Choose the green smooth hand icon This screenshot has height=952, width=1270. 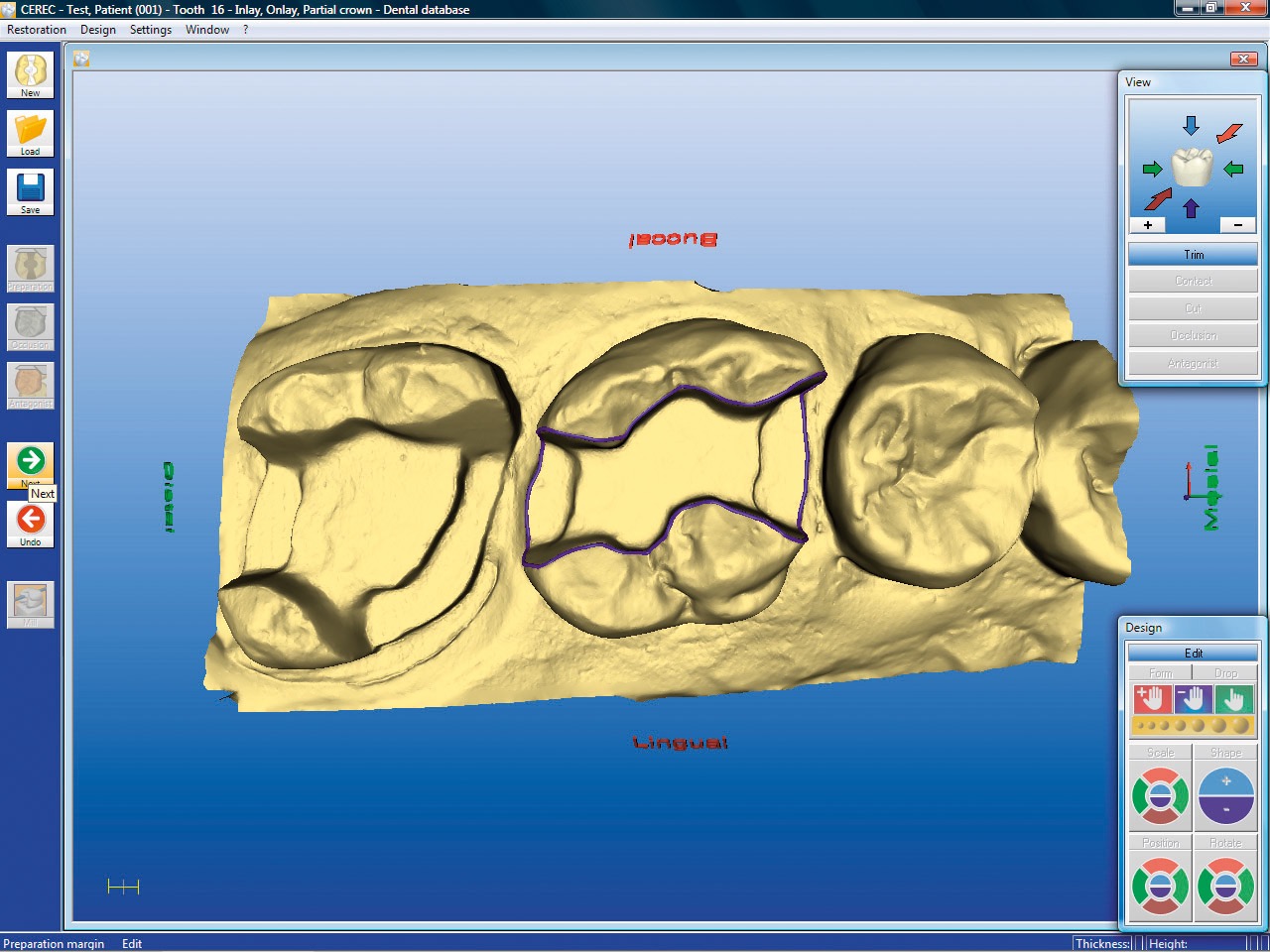point(1233,699)
